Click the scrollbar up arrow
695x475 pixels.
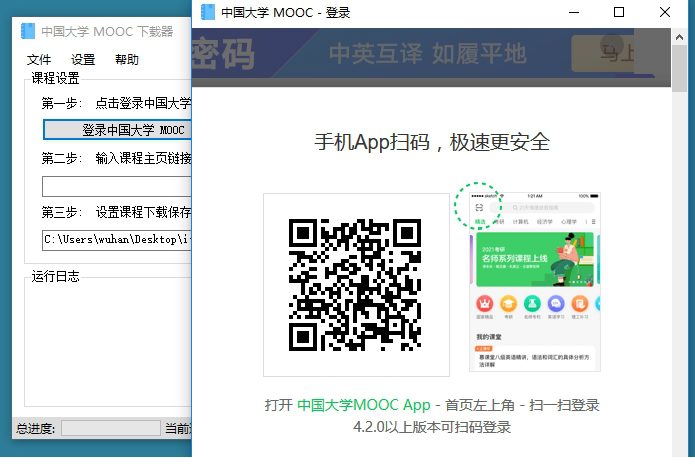[x=679, y=37]
